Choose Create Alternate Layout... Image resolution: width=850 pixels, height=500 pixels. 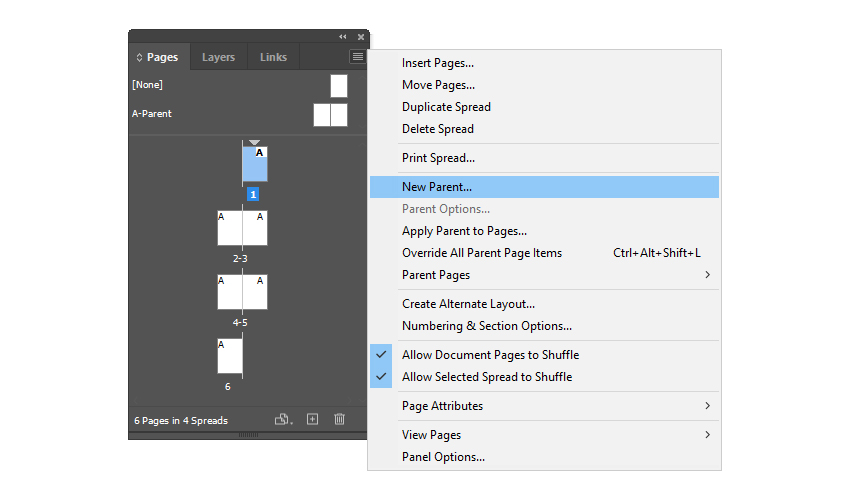pyautogui.click(x=544, y=304)
